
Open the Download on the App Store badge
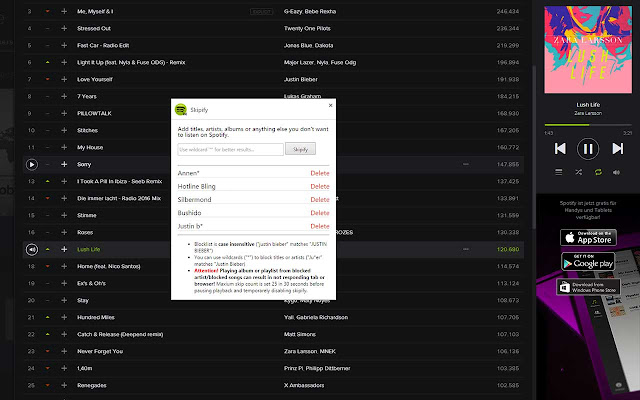pos(588,237)
